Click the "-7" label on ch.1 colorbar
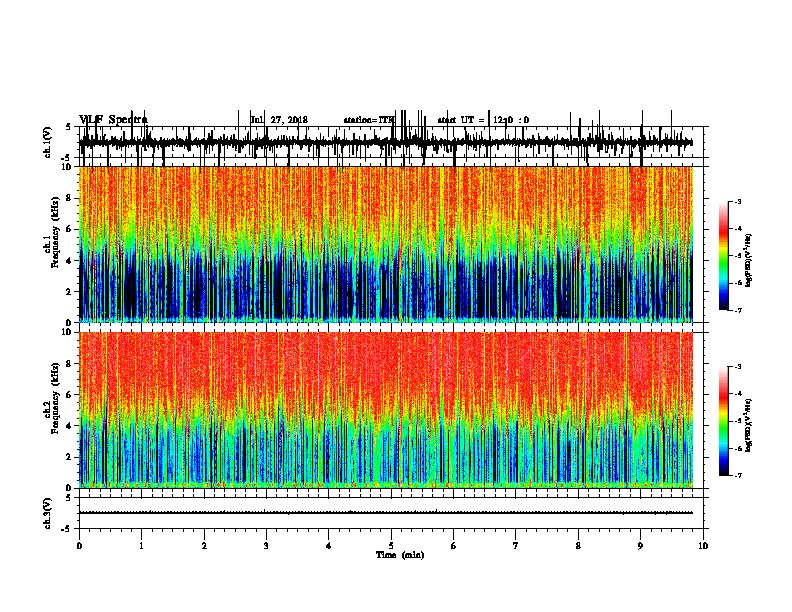 [737, 310]
